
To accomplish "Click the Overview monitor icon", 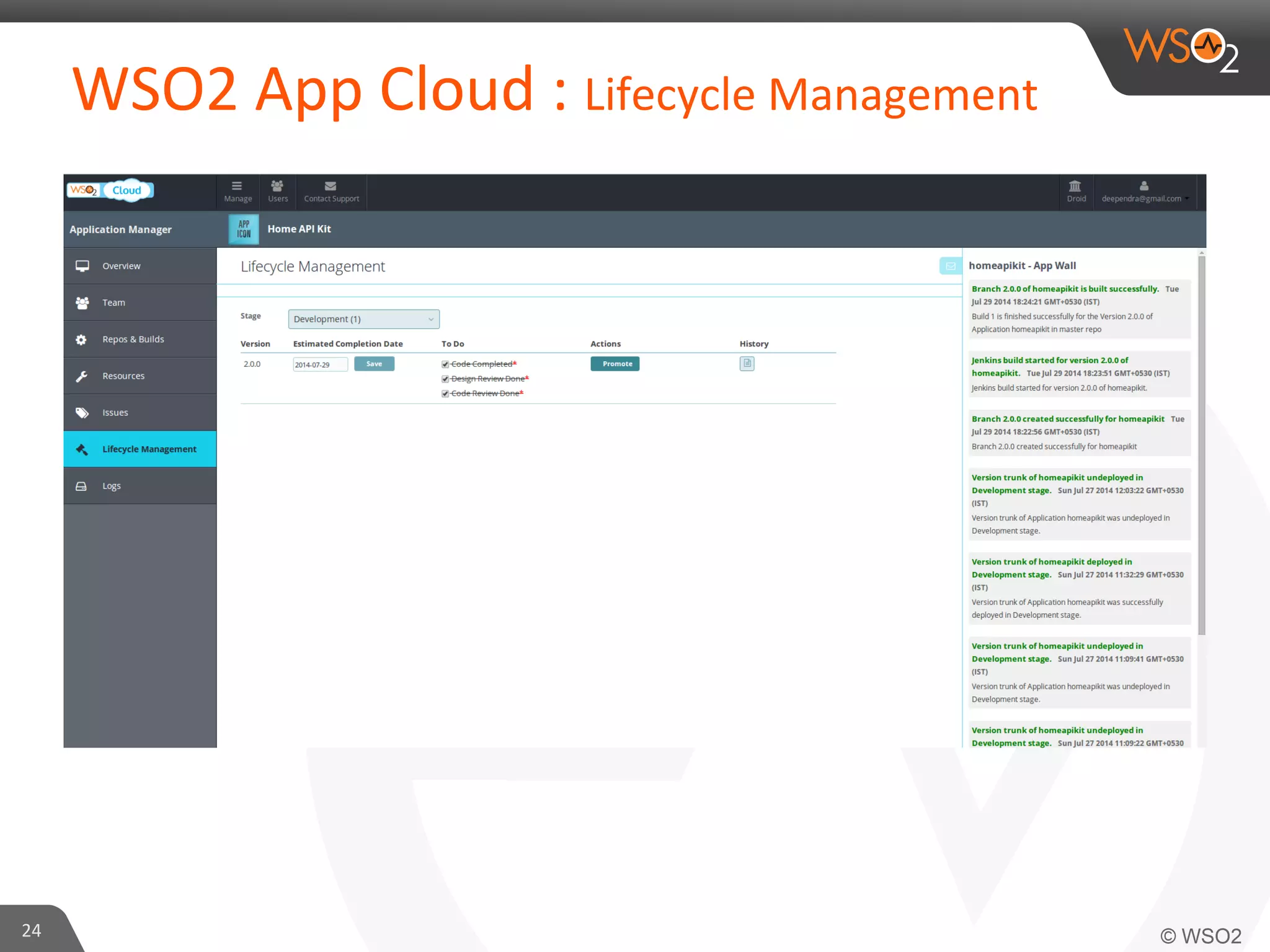I will 82,266.
